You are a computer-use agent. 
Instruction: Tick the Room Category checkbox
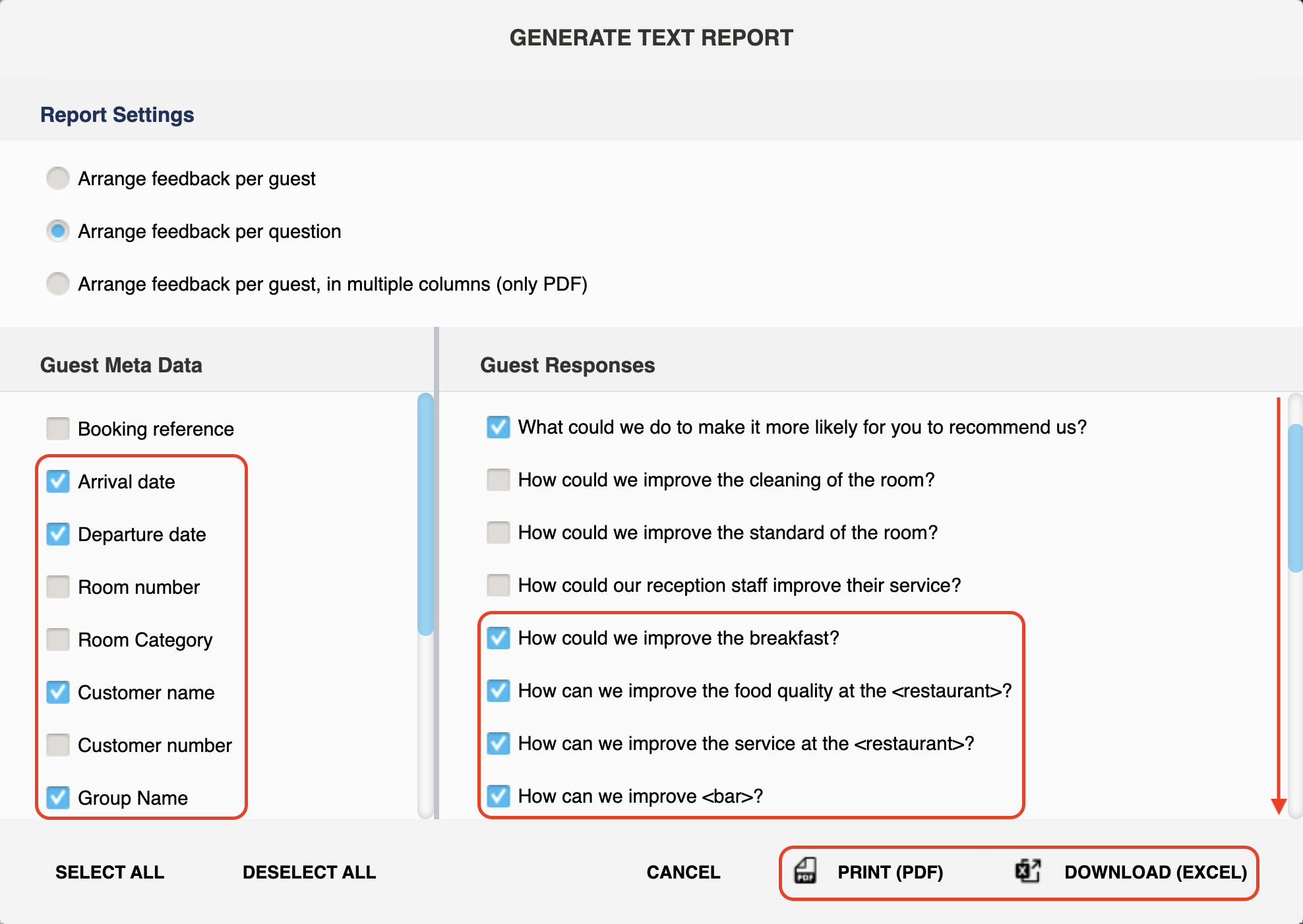click(x=58, y=639)
